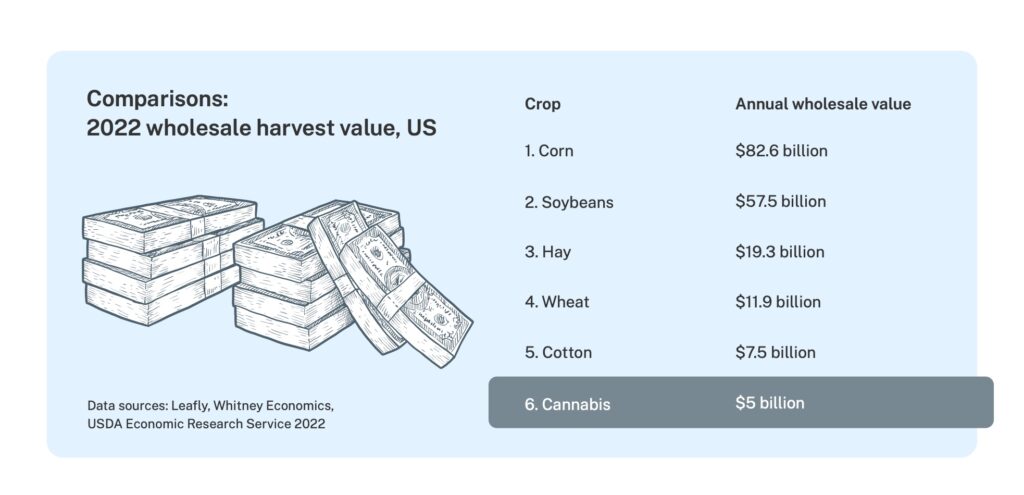This screenshot has width=1024, height=495.
Task: Click the "$57.5 billion" soybeans value
Action: pos(780,201)
